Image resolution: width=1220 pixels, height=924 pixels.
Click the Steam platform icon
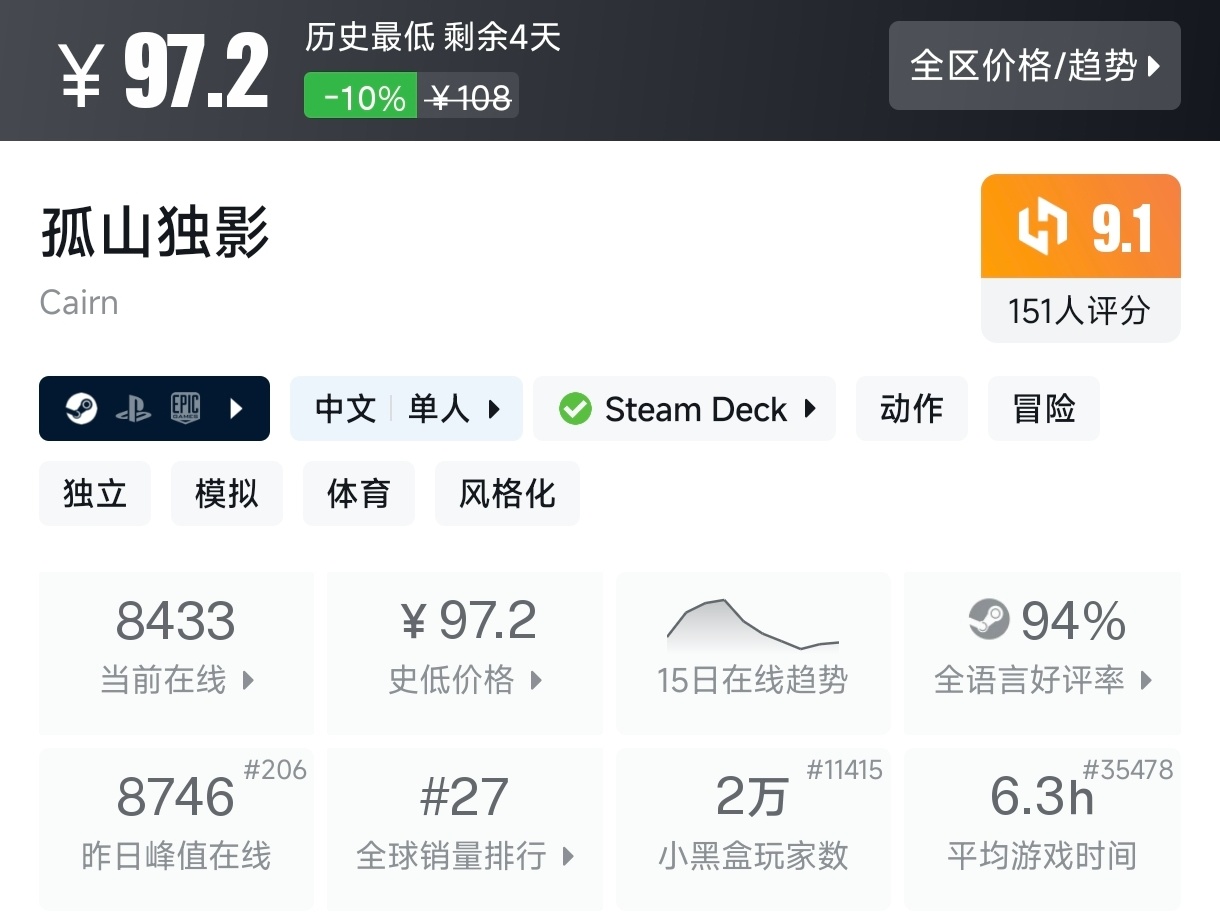pyautogui.click(x=81, y=408)
